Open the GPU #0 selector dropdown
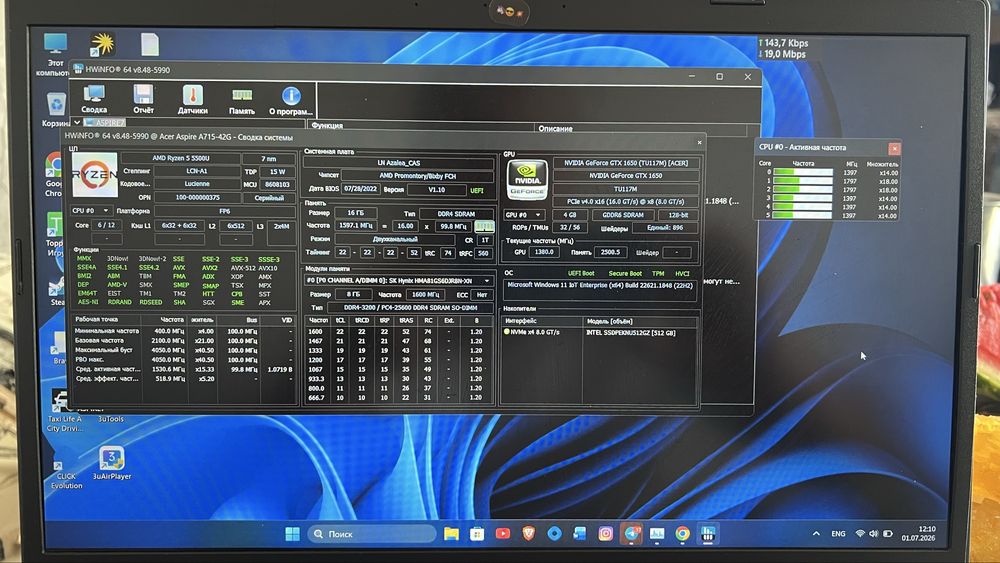The image size is (1000, 563). (523, 215)
